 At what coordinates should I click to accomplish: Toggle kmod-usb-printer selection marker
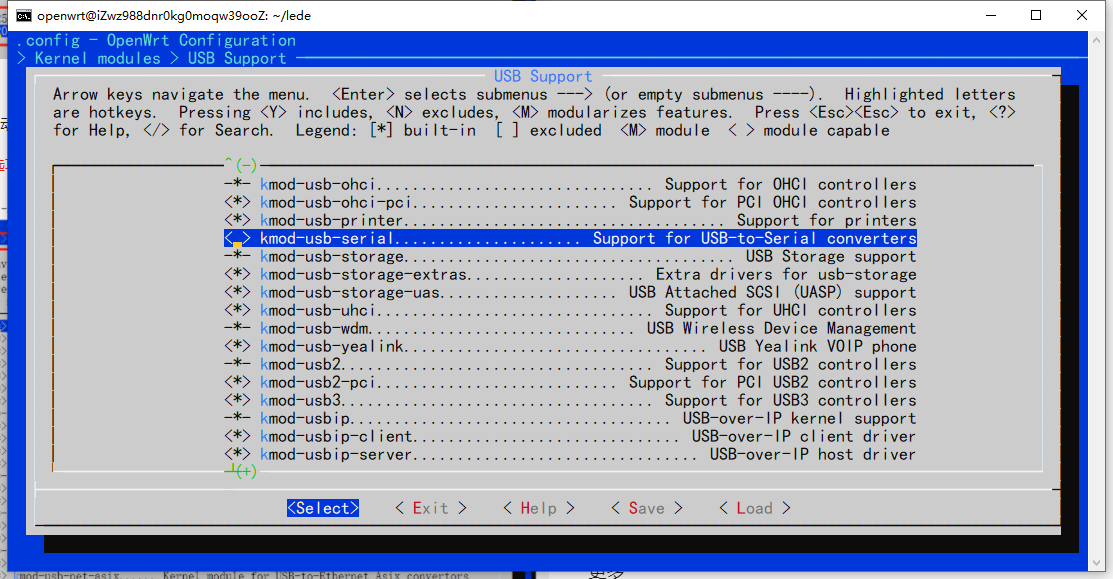pyautogui.click(x=238, y=221)
